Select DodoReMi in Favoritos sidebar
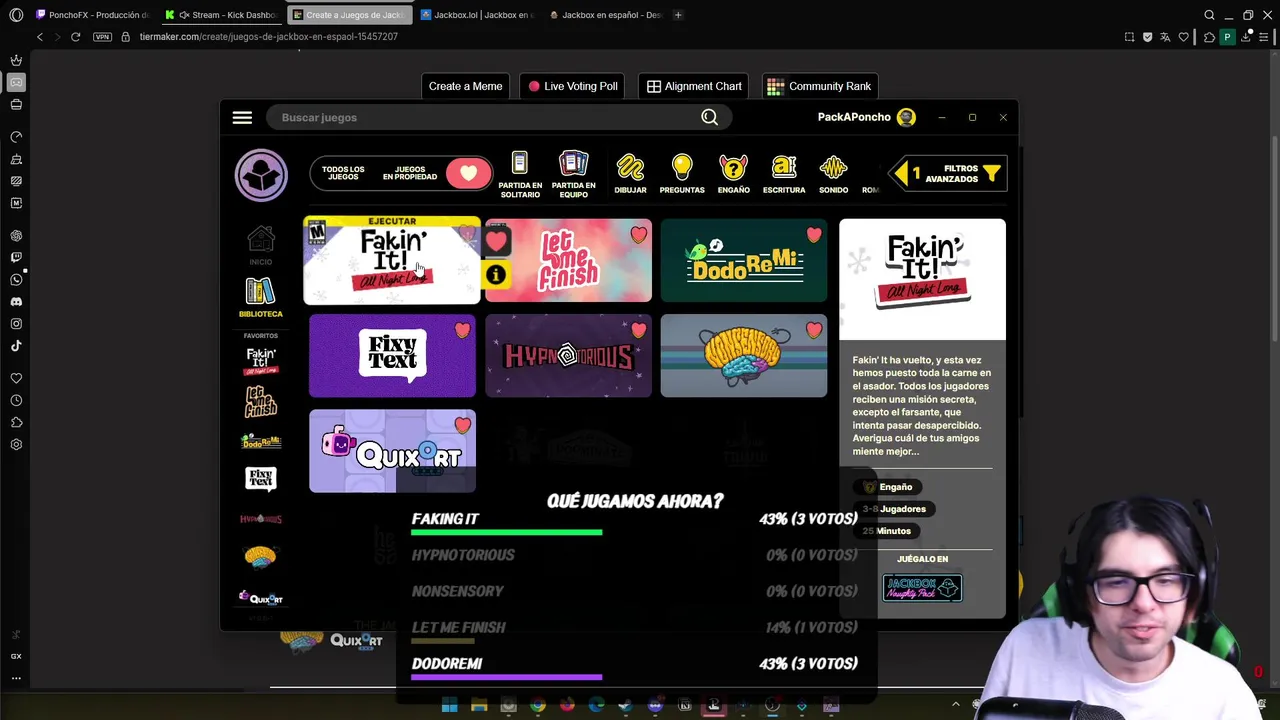This screenshot has width=1280, height=720. (x=261, y=440)
